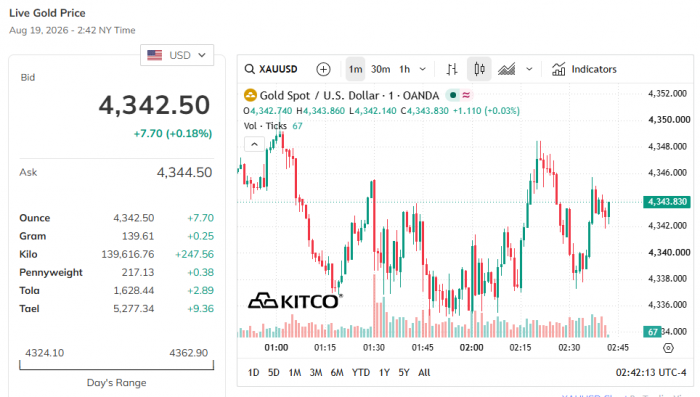The height and width of the screenshot is (397, 700).
Task: Select the 6M date range
Action: coord(337,372)
